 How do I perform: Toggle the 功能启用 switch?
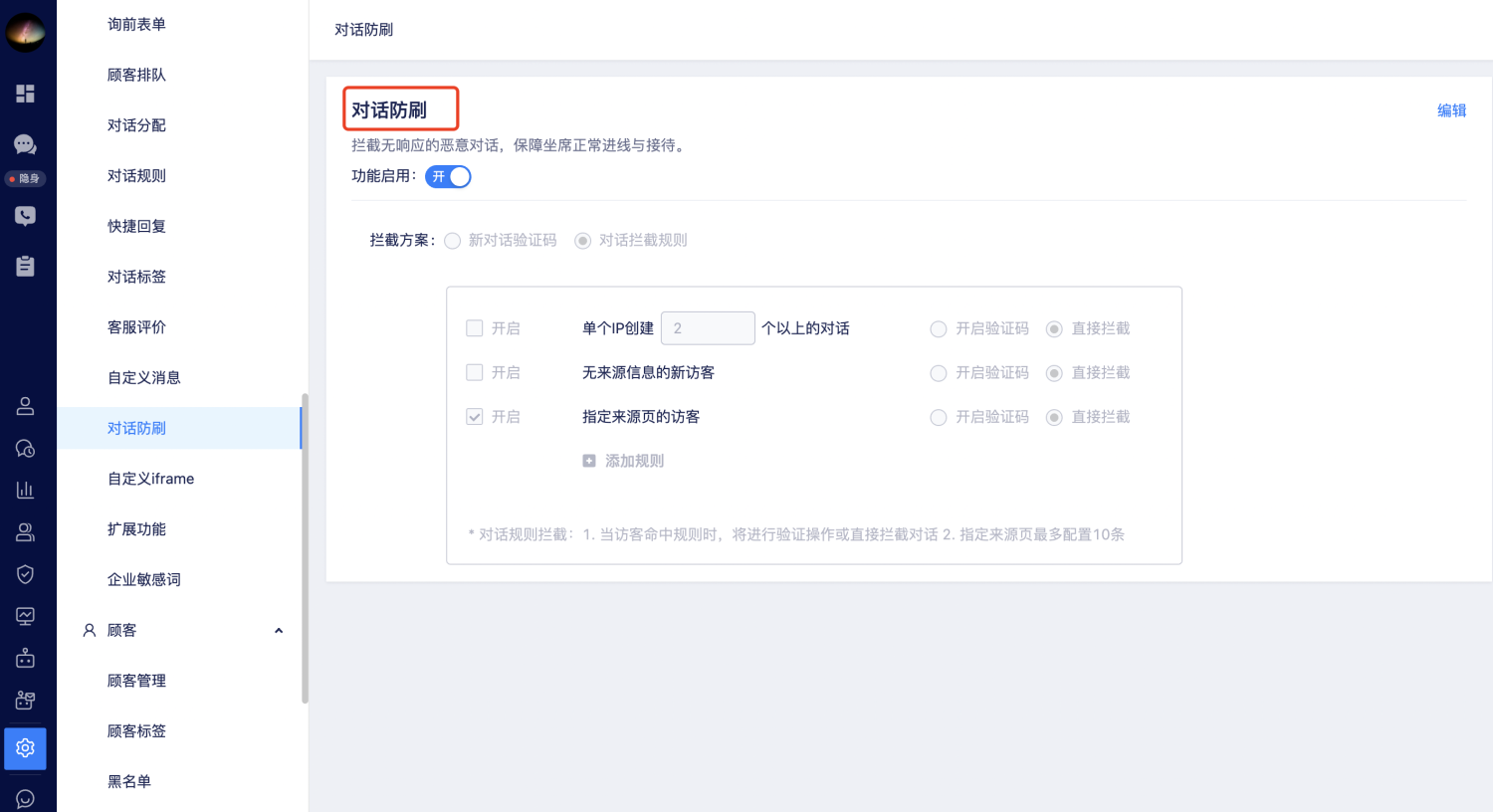click(448, 176)
